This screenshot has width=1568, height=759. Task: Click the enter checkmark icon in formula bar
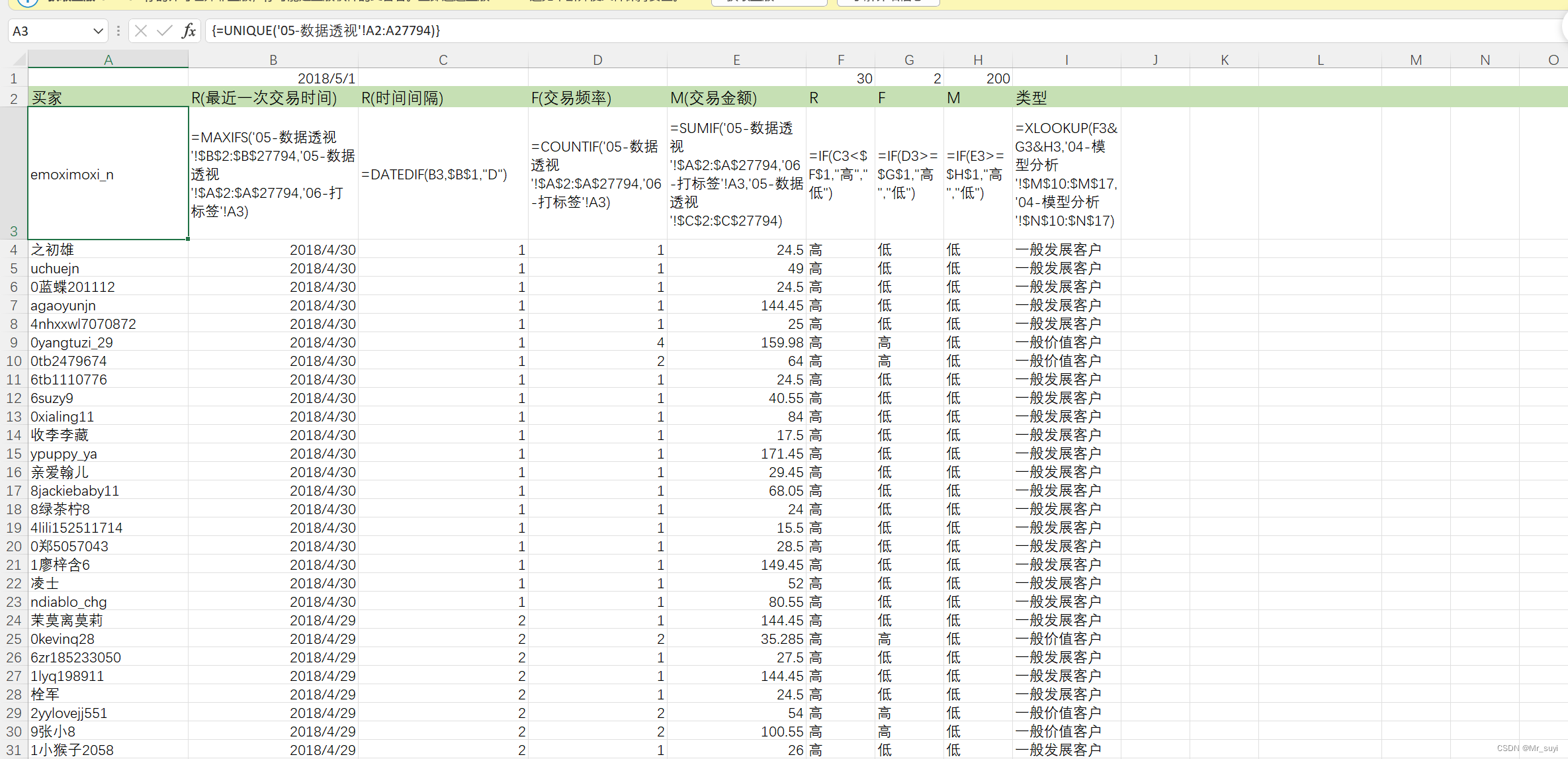(164, 30)
